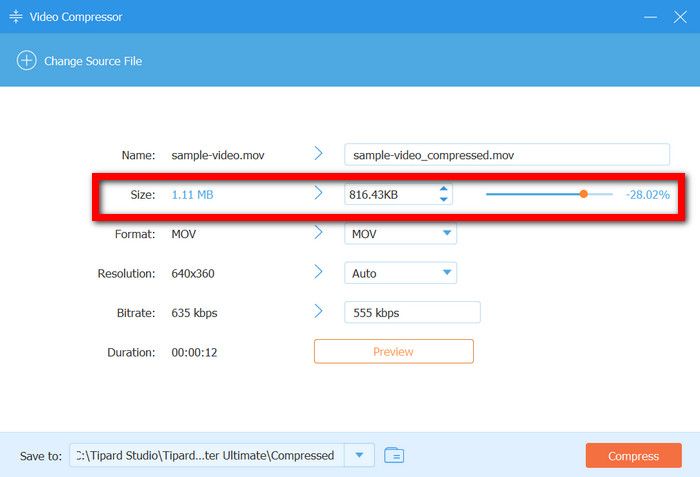This screenshot has width=700, height=477.
Task: Open the output folder icon beside save path
Action: [394, 456]
